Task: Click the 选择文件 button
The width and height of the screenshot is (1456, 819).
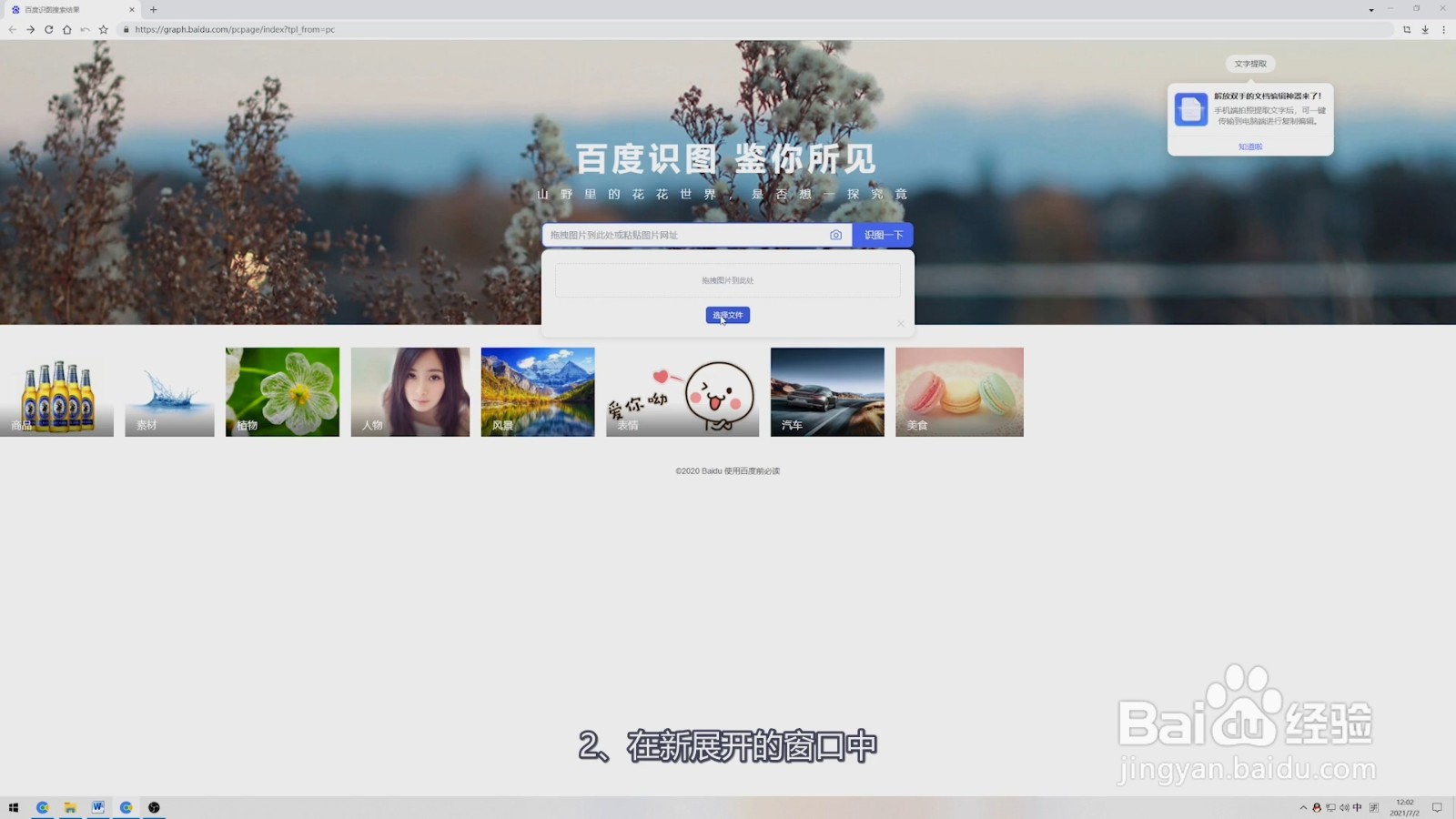Action: (728, 315)
